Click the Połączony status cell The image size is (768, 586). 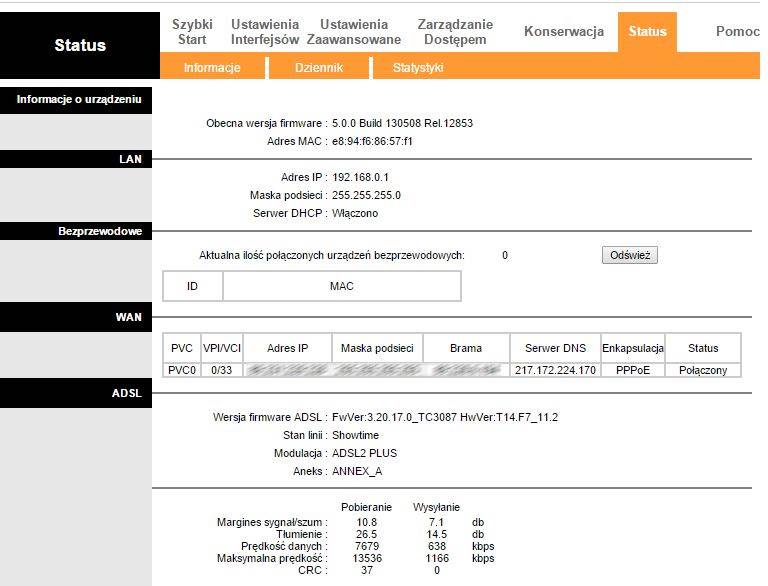point(703,370)
